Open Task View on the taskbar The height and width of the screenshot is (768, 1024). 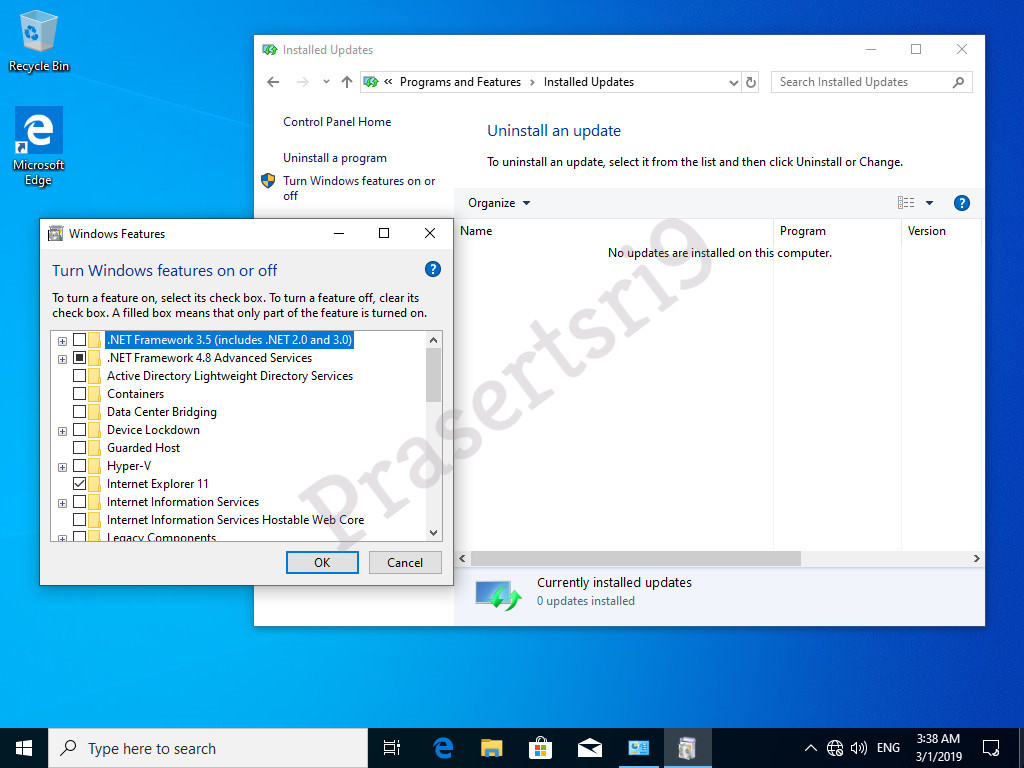[x=392, y=748]
